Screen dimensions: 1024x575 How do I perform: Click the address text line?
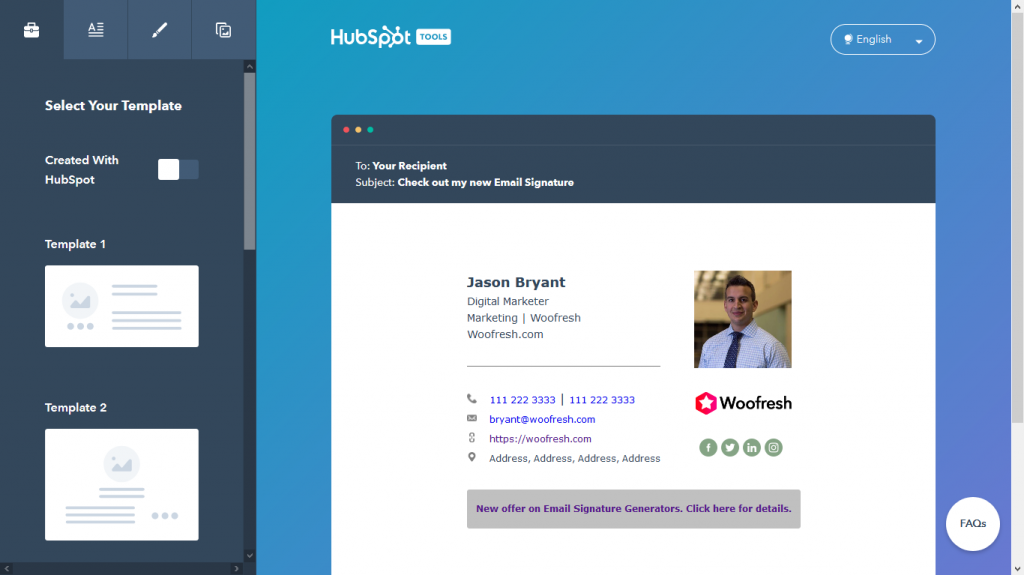tap(575, 459)
